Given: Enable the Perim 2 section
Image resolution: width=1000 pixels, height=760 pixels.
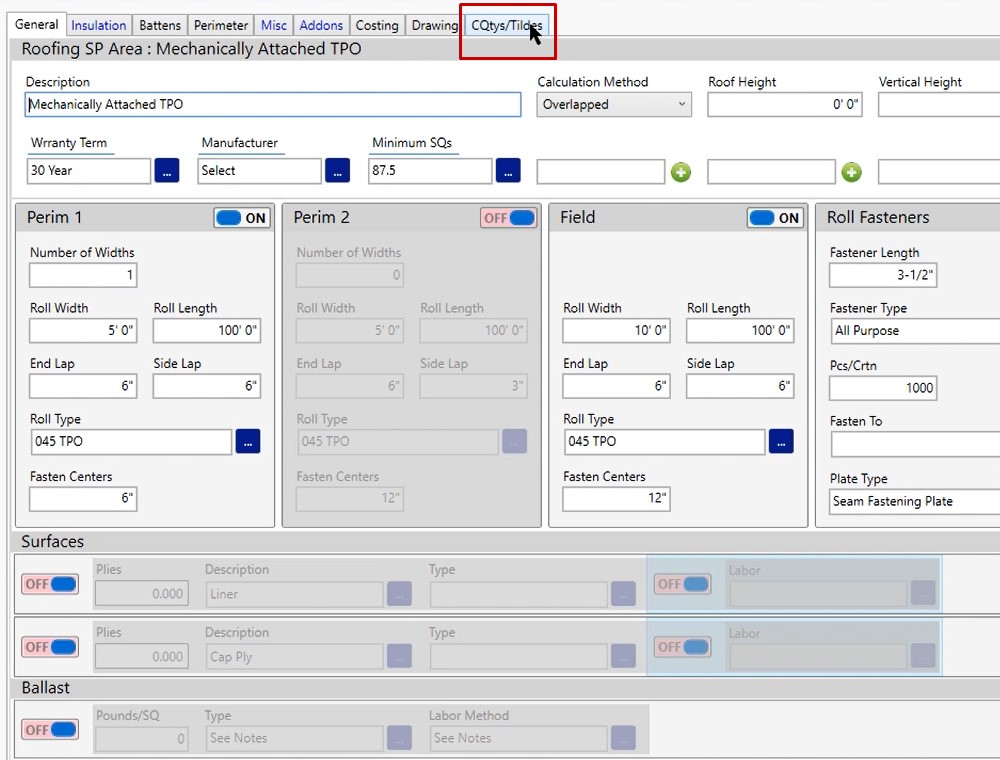Looking at the screenshot, I should [x=509, y=218].
